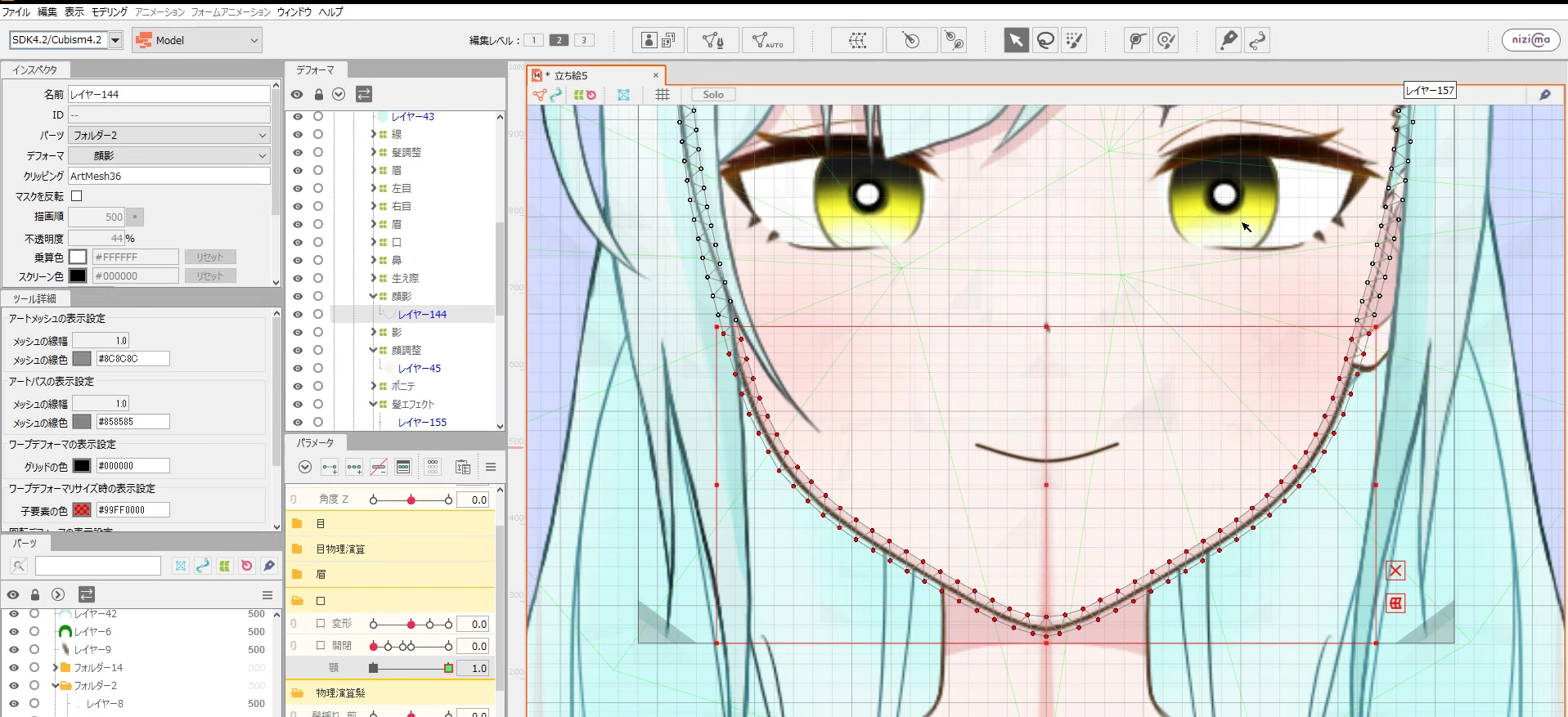Expand the 影 deformer node

pos(374,332)
